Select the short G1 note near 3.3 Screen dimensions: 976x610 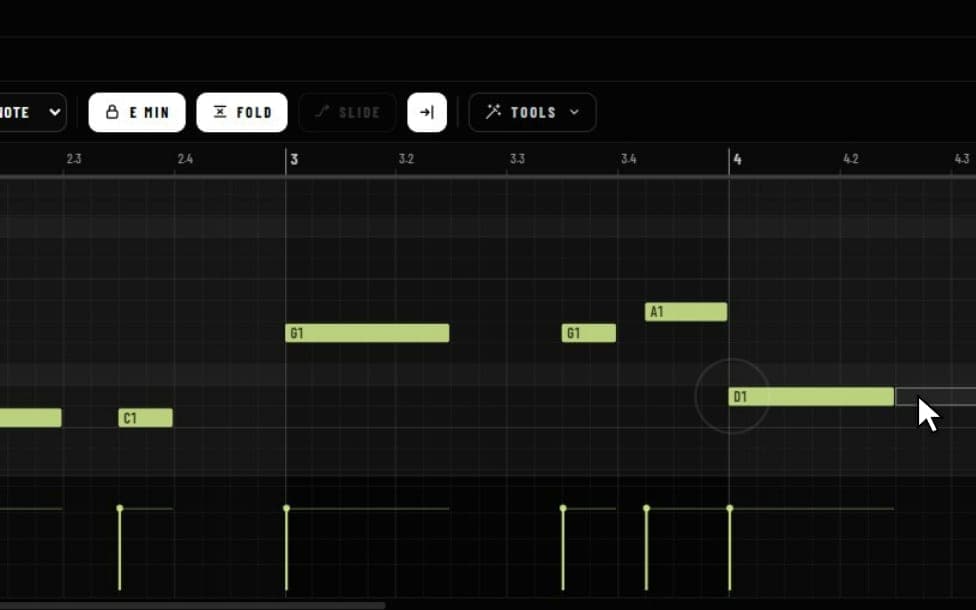coord(589,333)
